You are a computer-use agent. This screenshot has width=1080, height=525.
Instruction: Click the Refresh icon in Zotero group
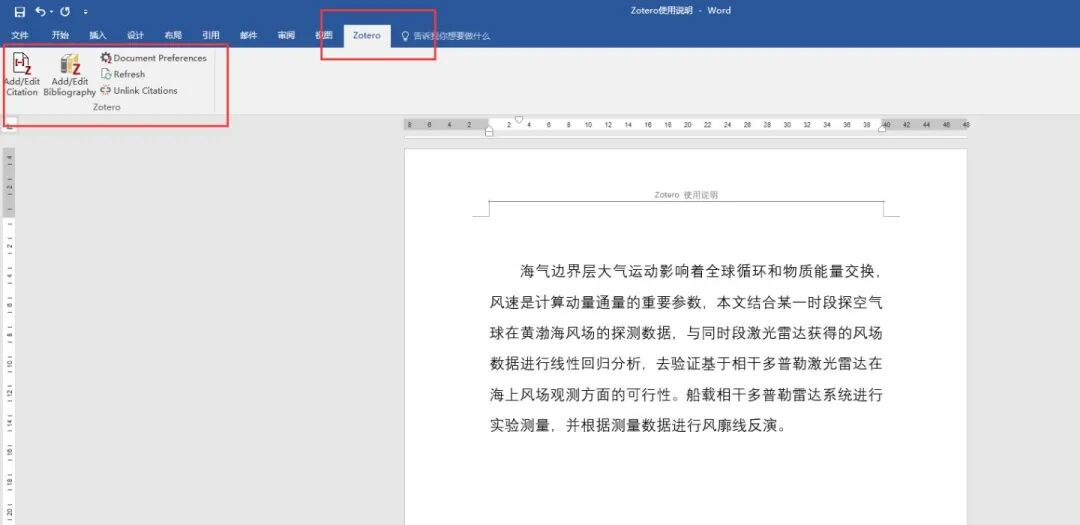pyautogui.click(x=106, y=74)
